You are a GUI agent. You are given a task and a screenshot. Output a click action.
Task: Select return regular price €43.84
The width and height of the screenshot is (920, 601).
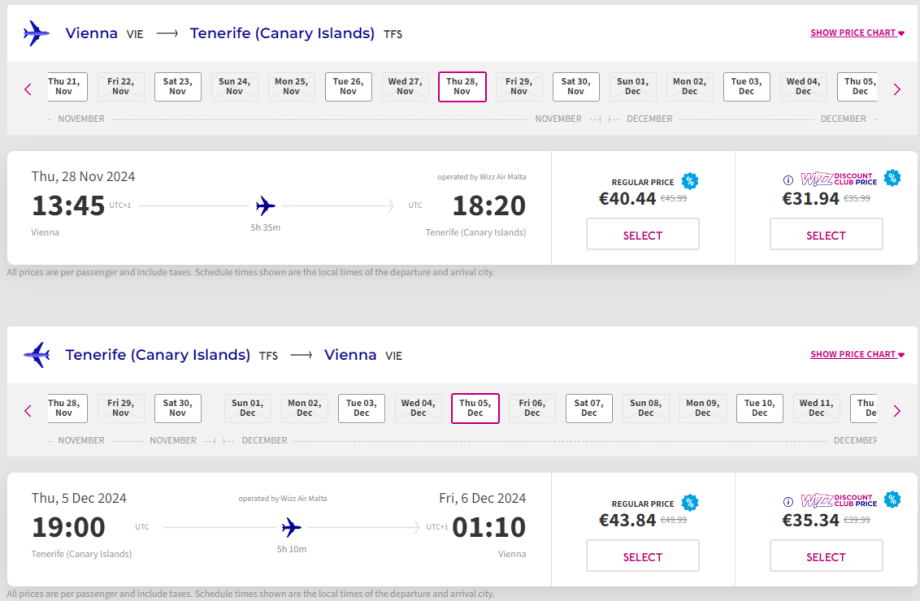642,557
